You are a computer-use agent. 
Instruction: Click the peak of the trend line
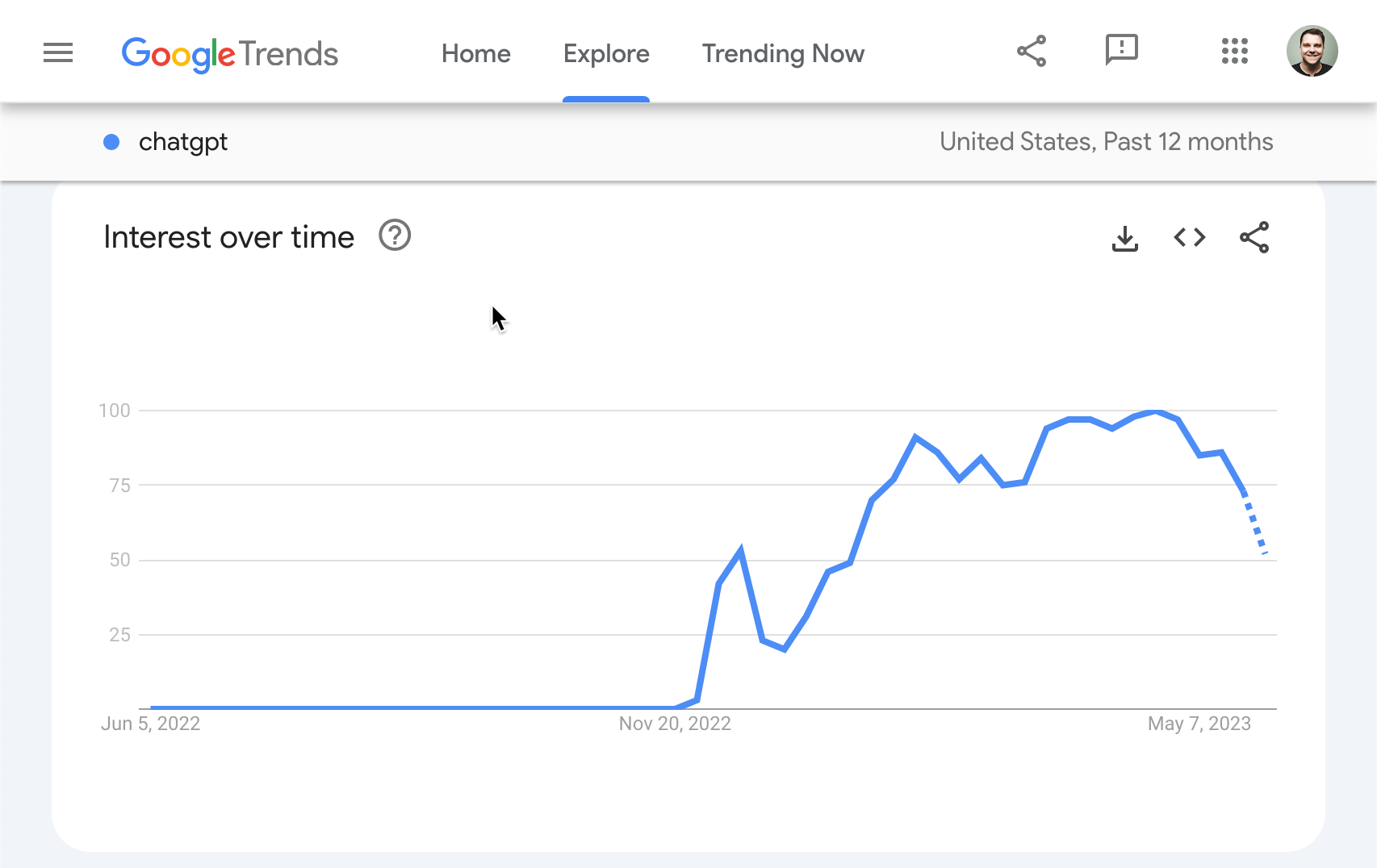click(1154, 411)
